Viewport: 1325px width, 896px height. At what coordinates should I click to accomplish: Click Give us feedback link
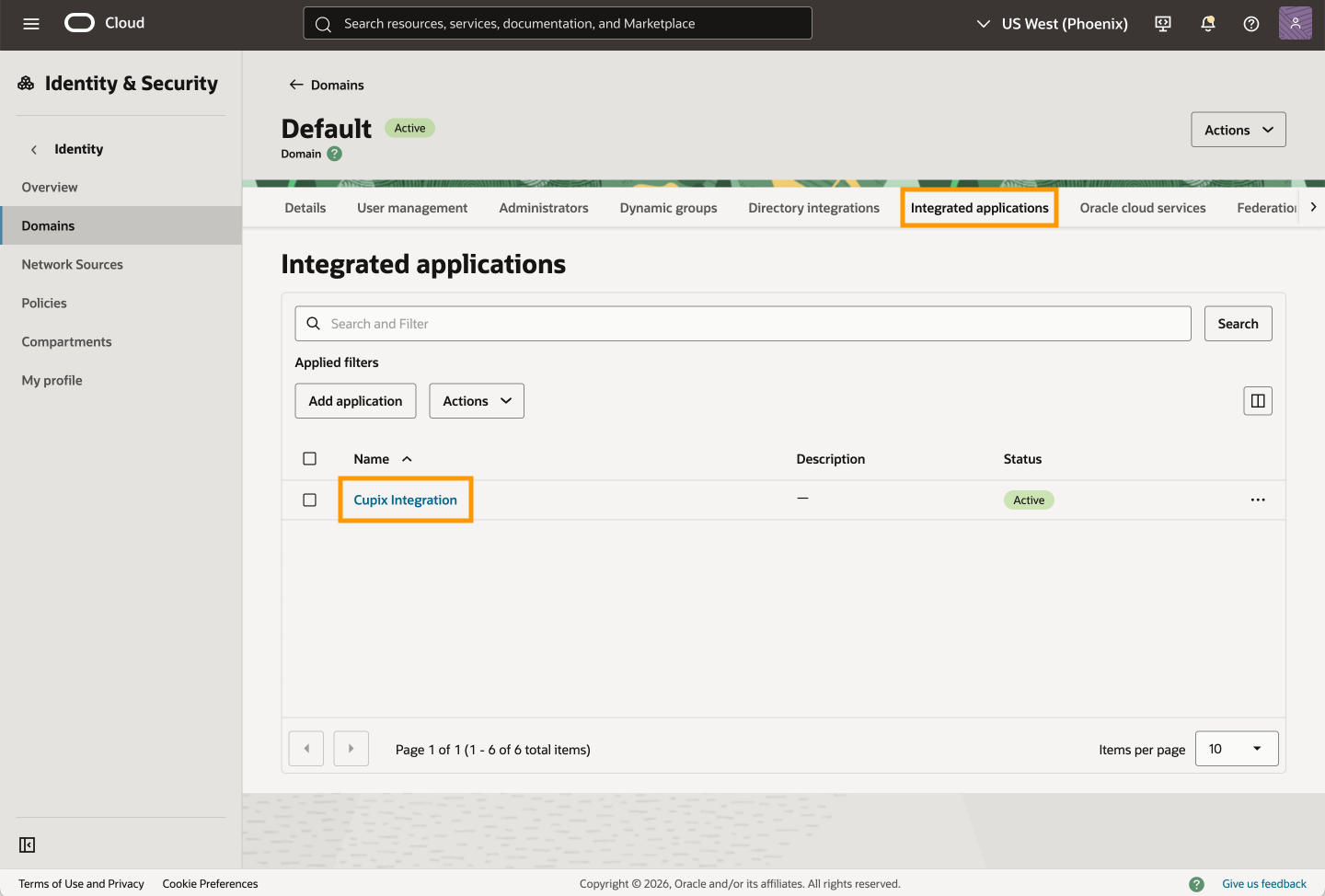click(1264, 884)
